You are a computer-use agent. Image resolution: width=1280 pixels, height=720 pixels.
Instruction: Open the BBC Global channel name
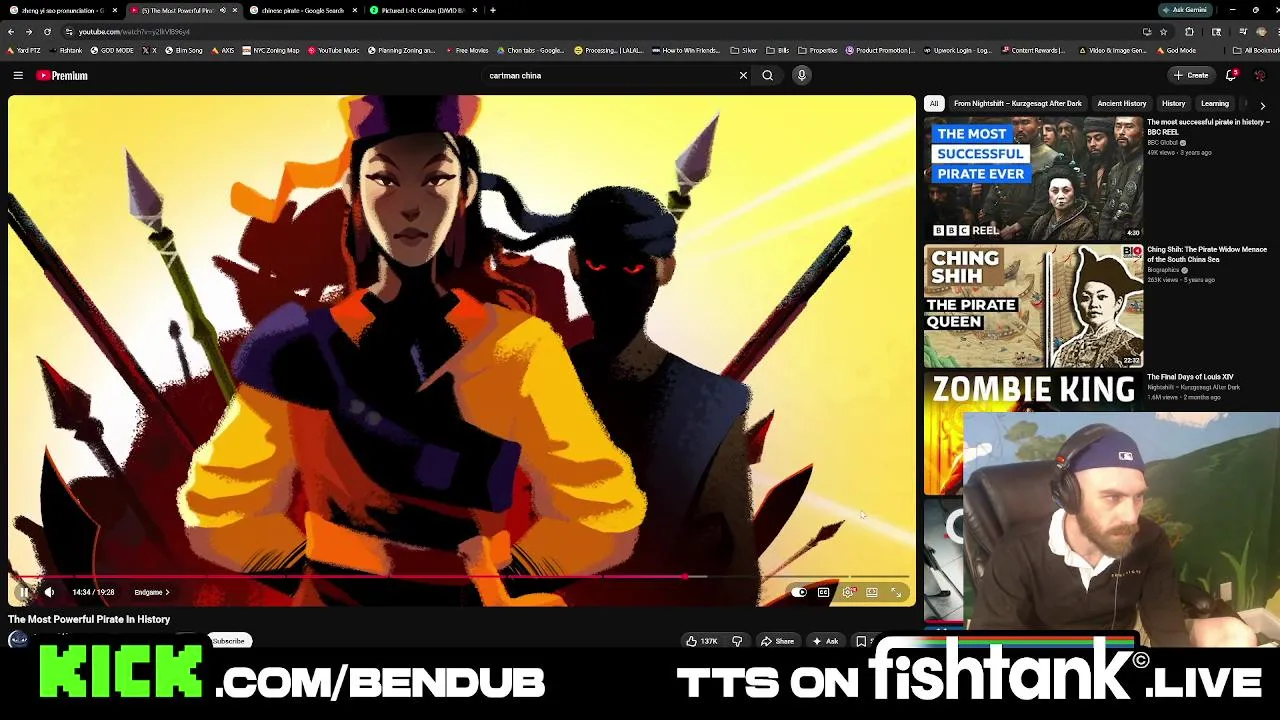(x=1163, y=143)
